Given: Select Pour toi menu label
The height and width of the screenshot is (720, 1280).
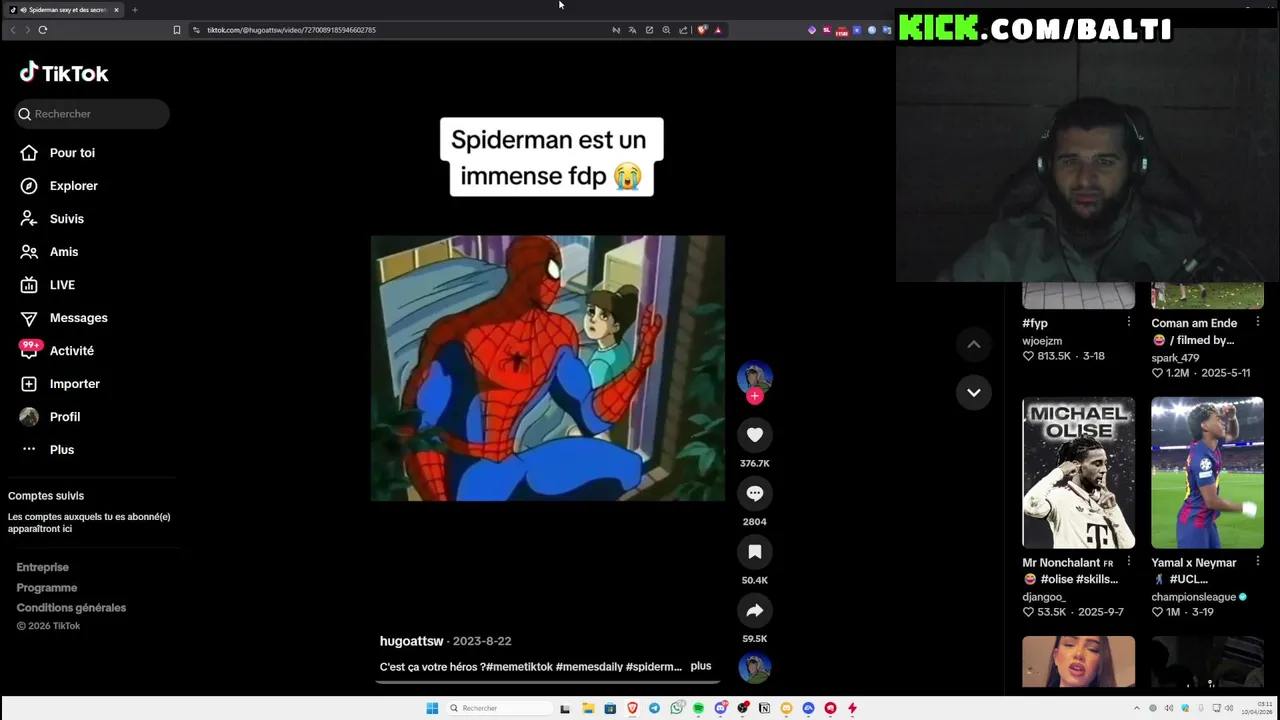Looking at the screenshot, I should click(x=72, y=153).
